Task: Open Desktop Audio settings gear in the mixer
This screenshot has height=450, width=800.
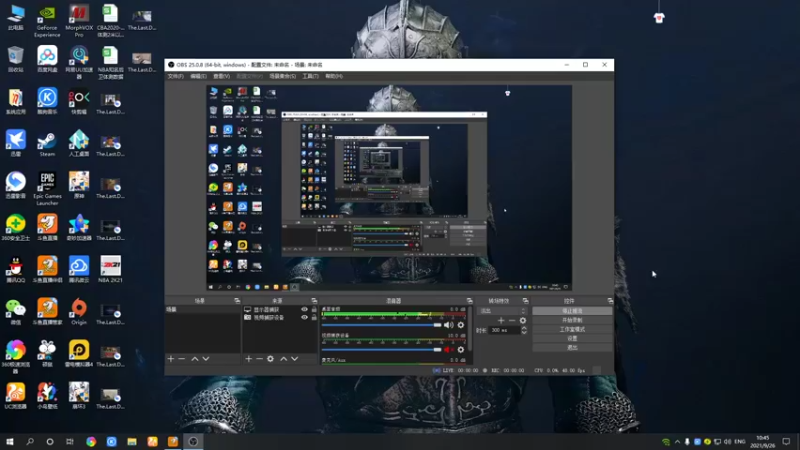Action: (461, 325)
